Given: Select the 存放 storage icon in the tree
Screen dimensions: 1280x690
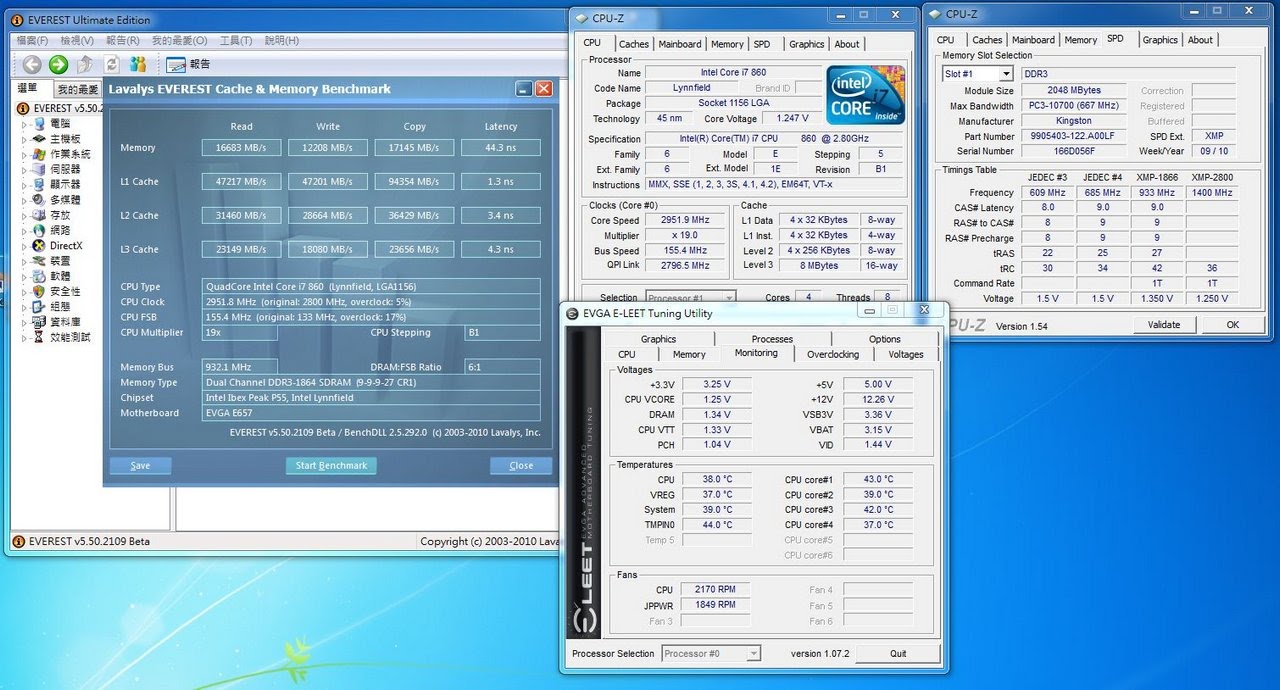Looking at the screenshot, I should click(40, 215).
